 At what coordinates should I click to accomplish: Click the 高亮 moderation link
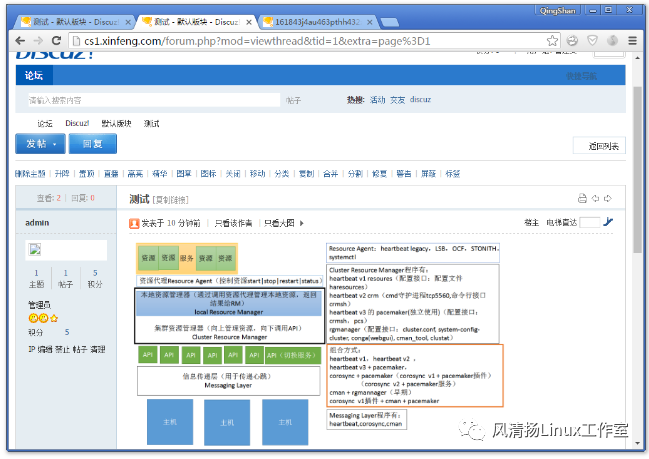pyautogui.click(x=135, y=174)
